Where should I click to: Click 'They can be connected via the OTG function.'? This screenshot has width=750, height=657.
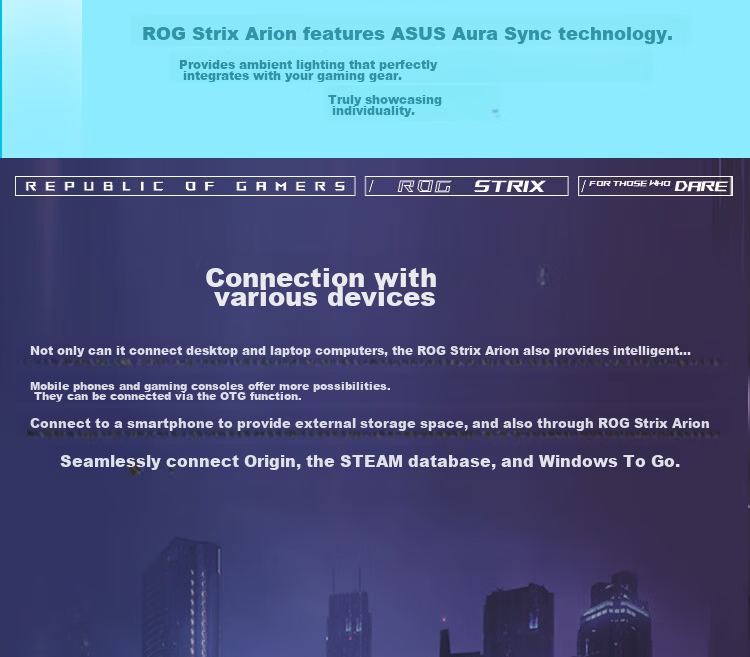168,396
